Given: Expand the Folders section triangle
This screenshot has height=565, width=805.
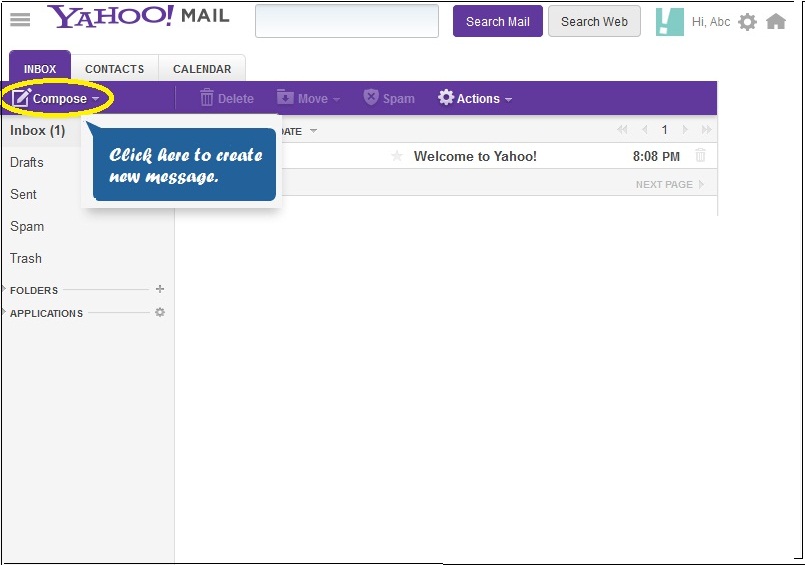Looking at the screenshot, I should tap(4, 289).
